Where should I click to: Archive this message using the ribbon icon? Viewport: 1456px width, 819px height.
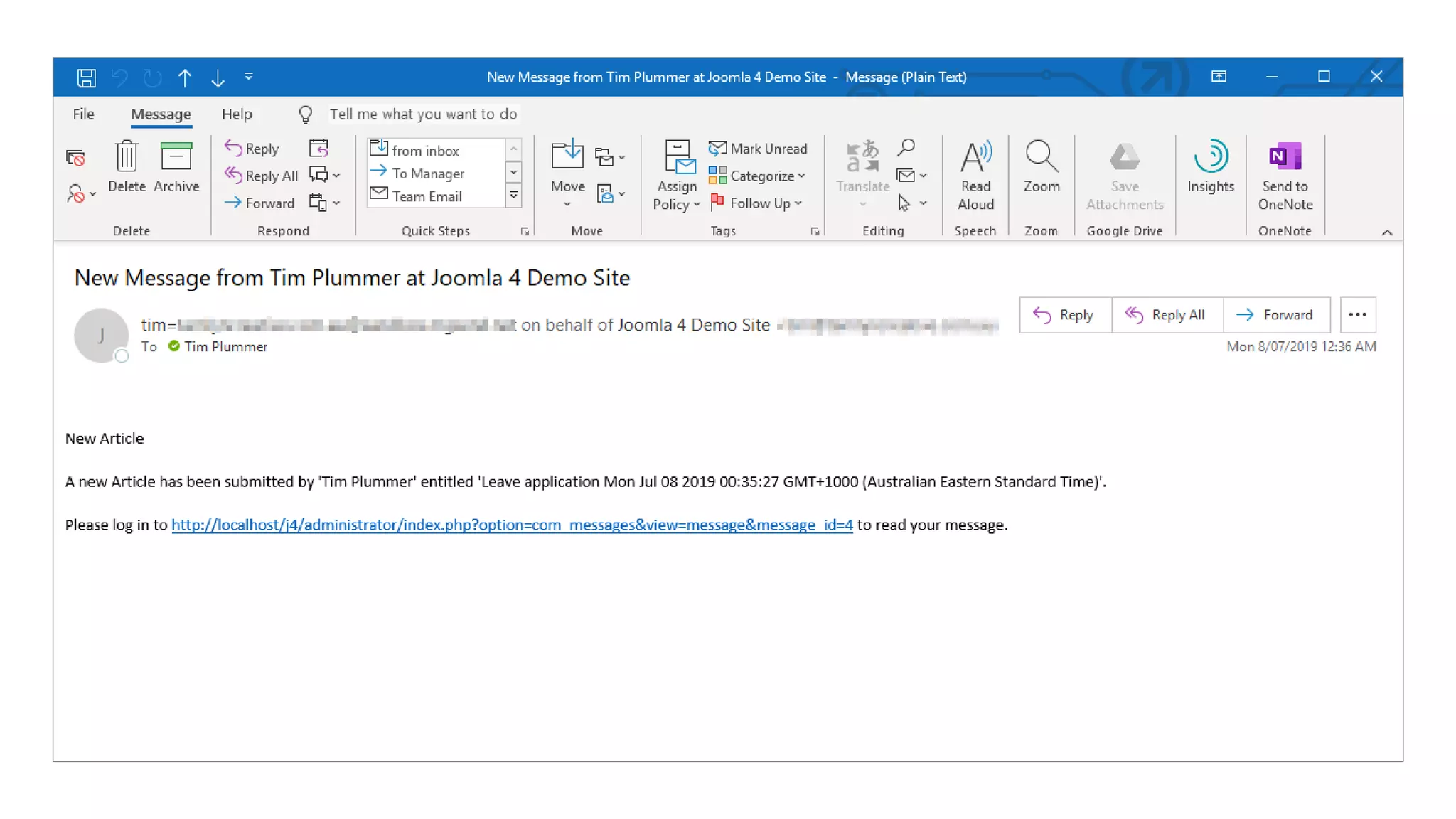[176, 156]
